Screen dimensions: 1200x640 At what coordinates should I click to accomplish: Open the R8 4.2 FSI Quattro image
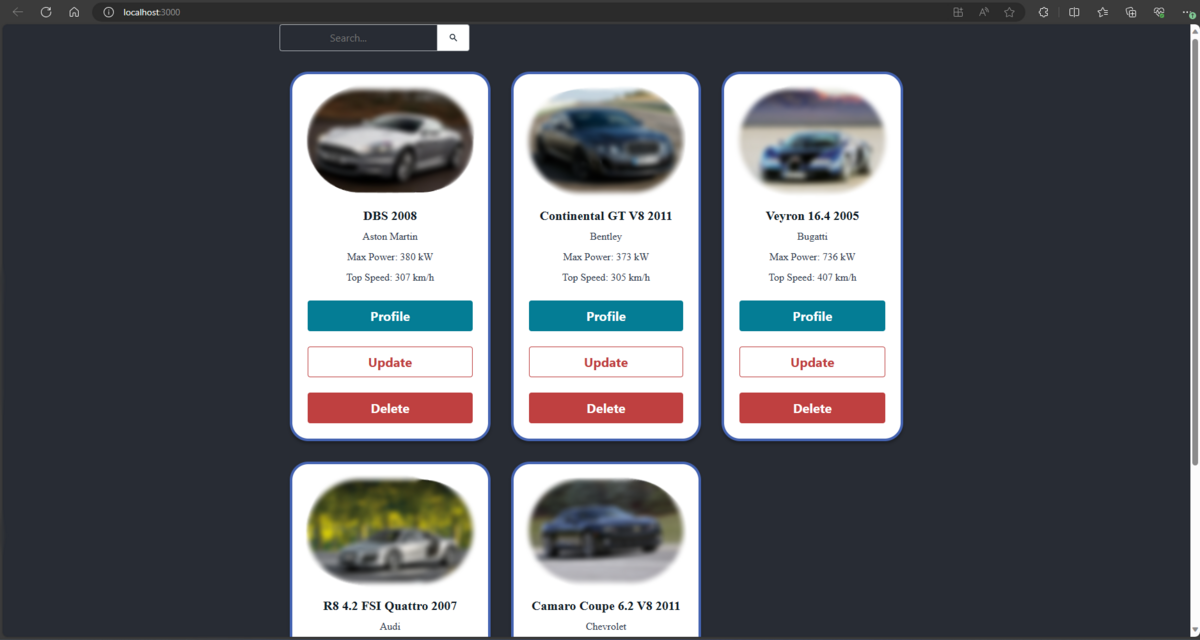click(390, 530)
